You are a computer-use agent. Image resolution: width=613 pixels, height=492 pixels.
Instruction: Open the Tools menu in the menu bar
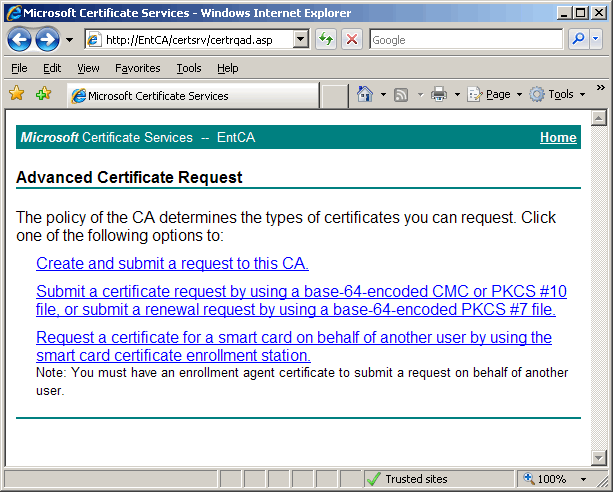(x=189, y=68)
